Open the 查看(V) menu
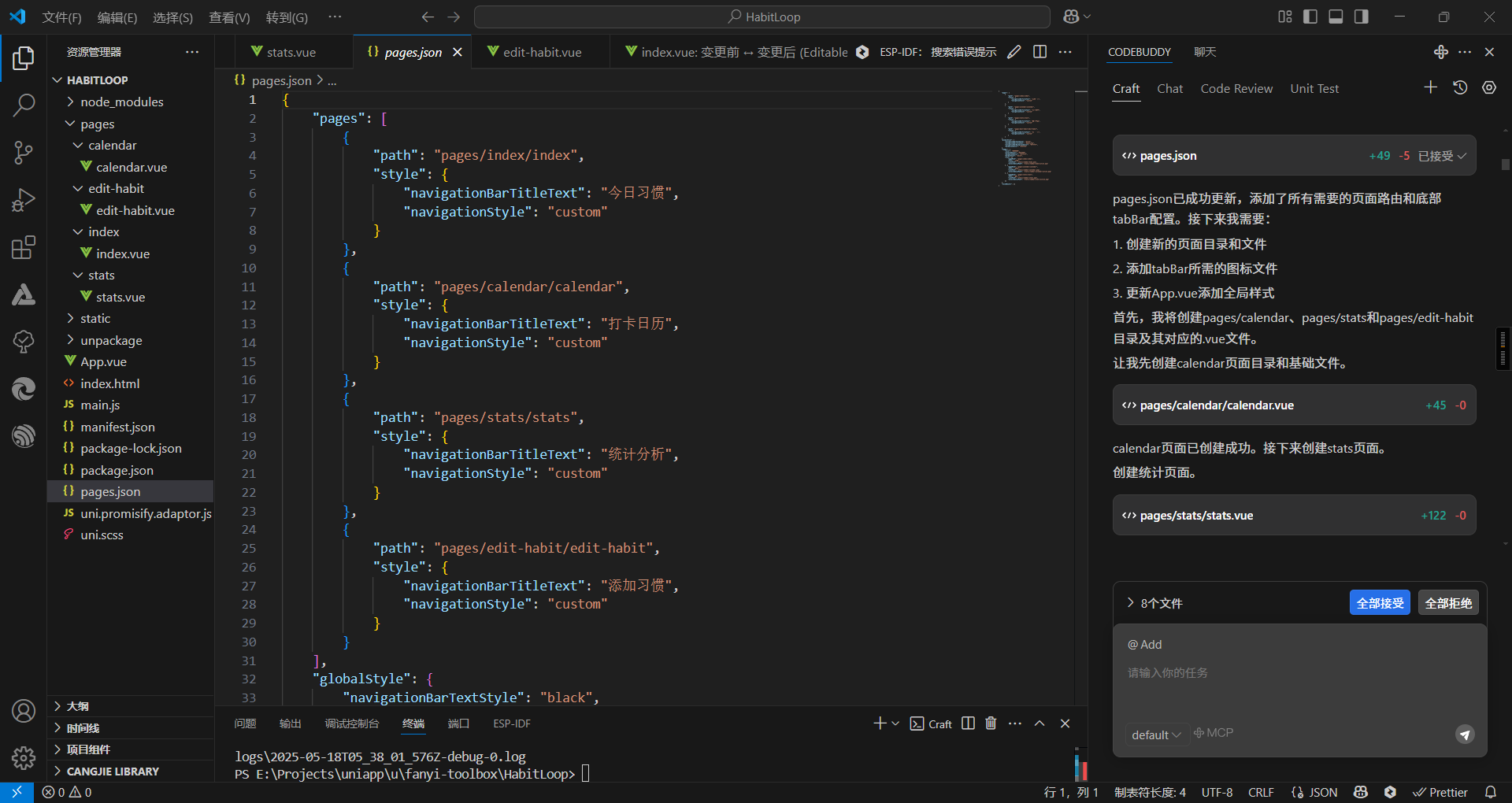 coord(229,17)
